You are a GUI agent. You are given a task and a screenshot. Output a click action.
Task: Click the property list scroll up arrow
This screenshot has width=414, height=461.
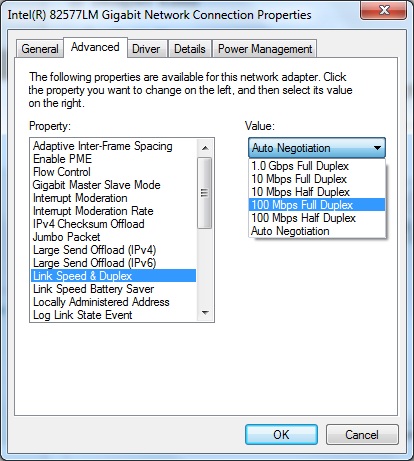(x=205, y=148)
